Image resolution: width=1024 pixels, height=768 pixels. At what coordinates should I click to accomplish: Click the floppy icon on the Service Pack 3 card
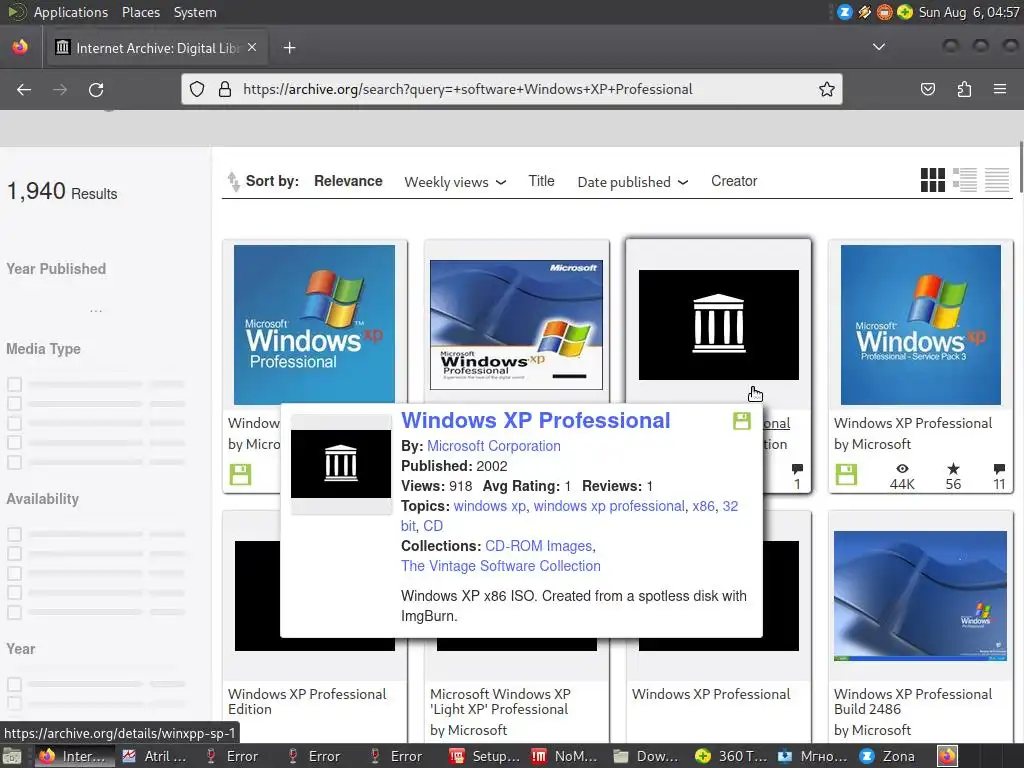(x=846, y=474)
